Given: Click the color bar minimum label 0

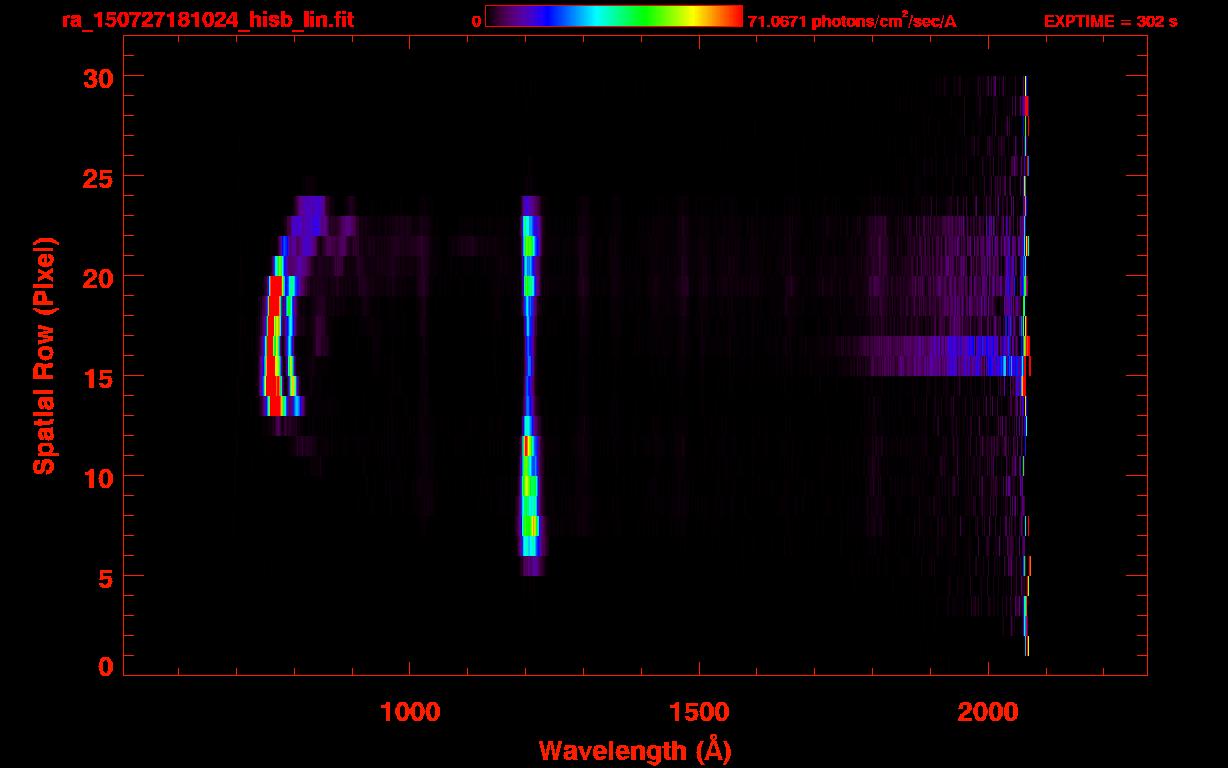Looking at the screenshot, I should [x=476, y=22].
